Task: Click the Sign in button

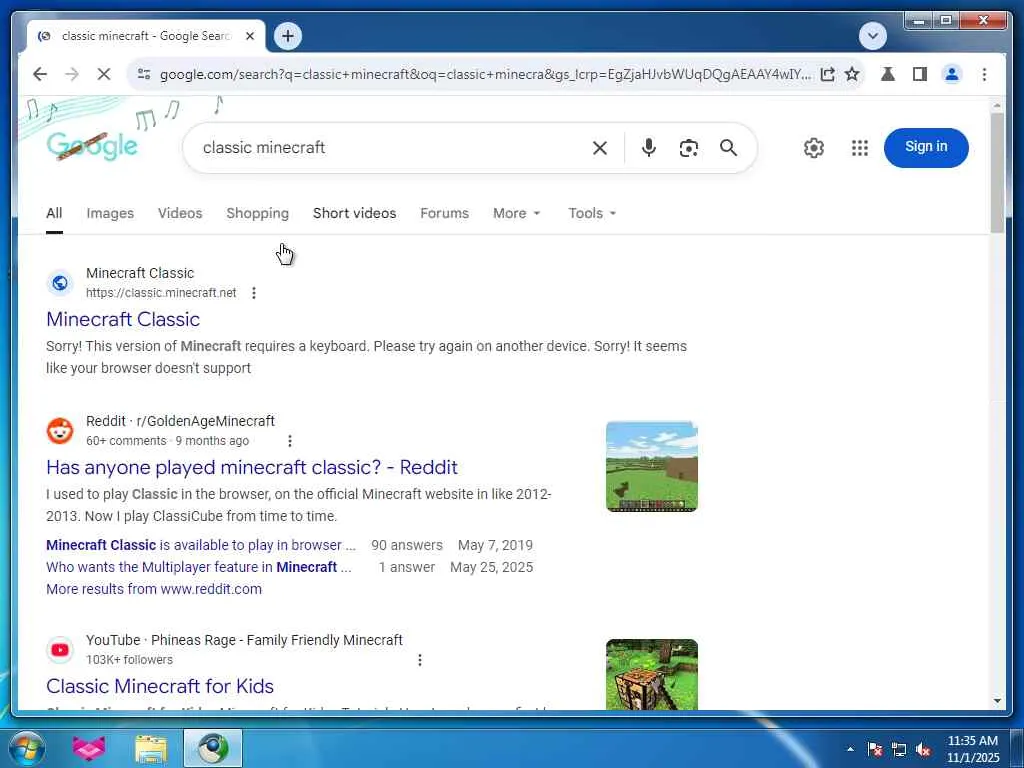Action: [926, 147]
